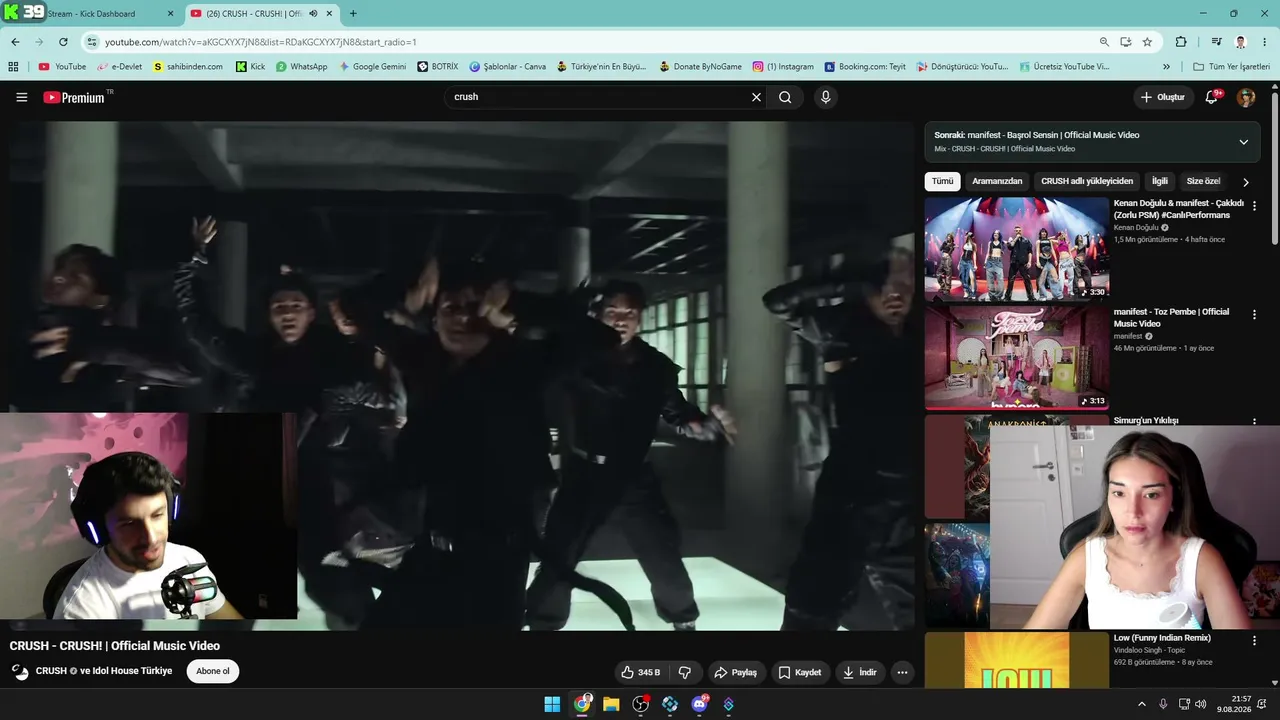Open the e-Devlet bookmark
Image resolution: width=1280 pixels, height=720 pixels.
tap(119, 67)
